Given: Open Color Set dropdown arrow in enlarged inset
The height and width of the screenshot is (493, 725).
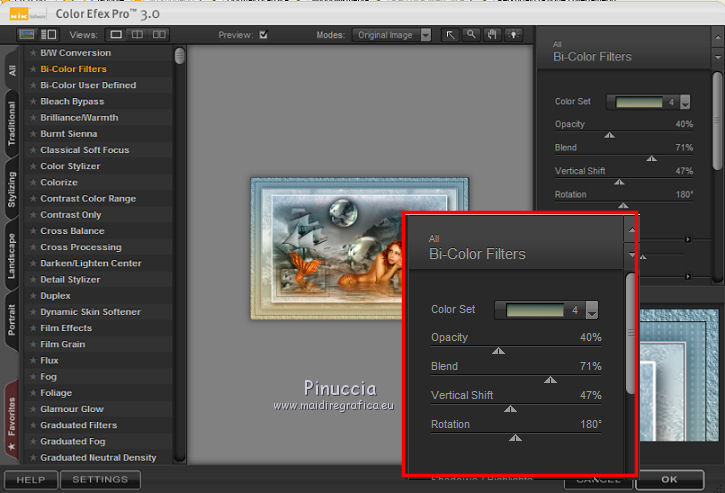Looking at the screenshot, I should pos(592,310).
